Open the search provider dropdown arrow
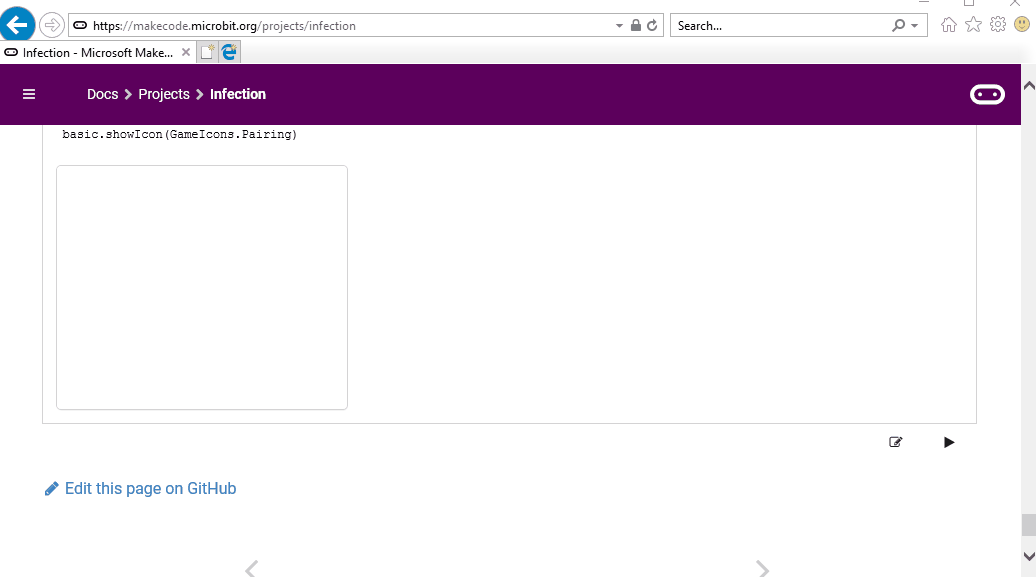 [913, 25]
